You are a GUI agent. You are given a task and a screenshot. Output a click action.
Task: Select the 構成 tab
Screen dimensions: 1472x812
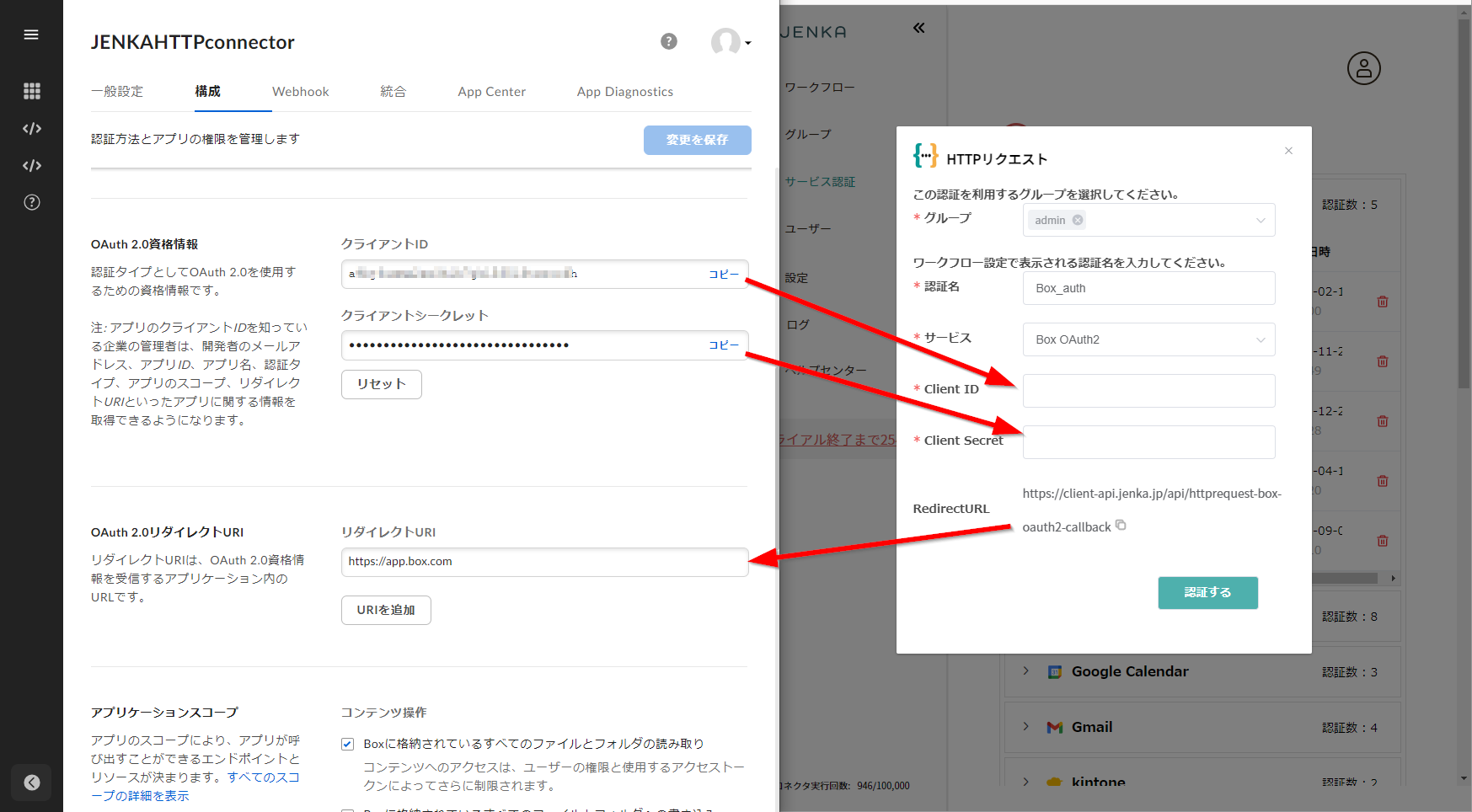(x=207, y=92)
